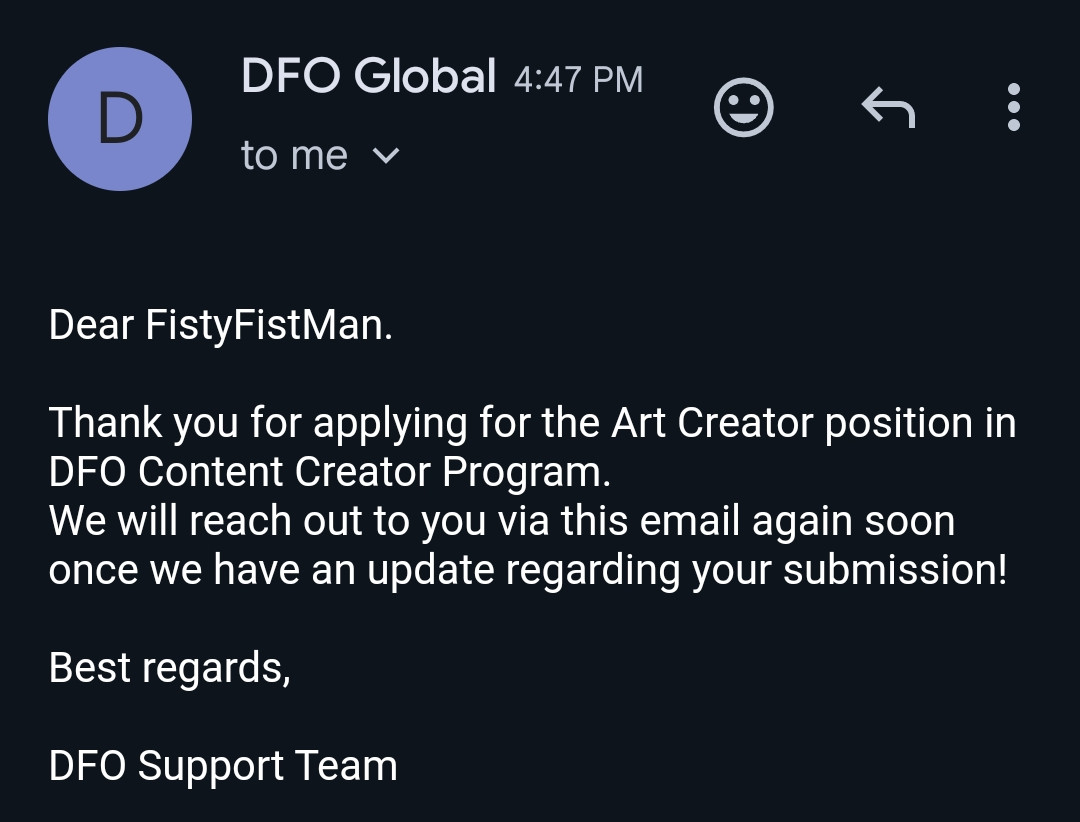This screenshot has height=822, width=1080.
Task: Open the sender's D profile avatar
Action: coord(120,119)
